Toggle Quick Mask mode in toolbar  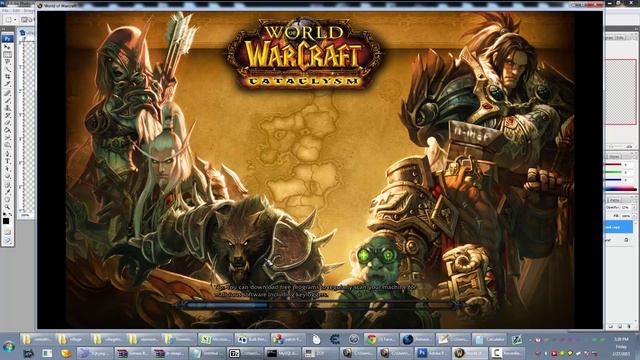(x=7, y=232)
